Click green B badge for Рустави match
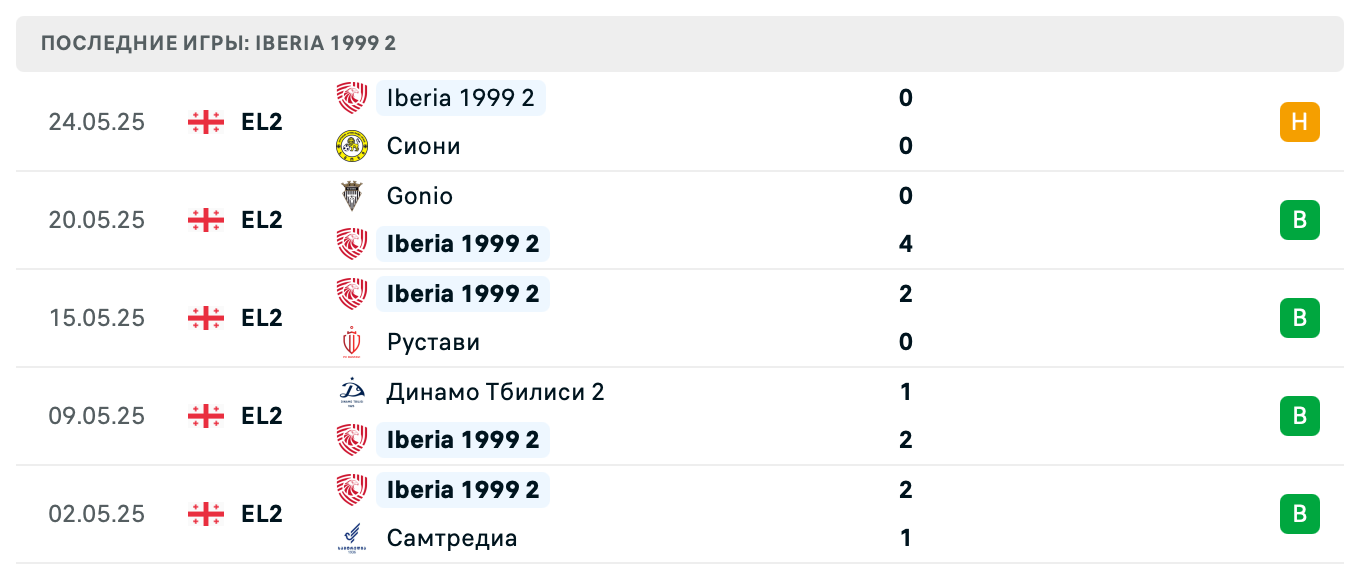1358x582 pixels. (x=1299, y=318)
